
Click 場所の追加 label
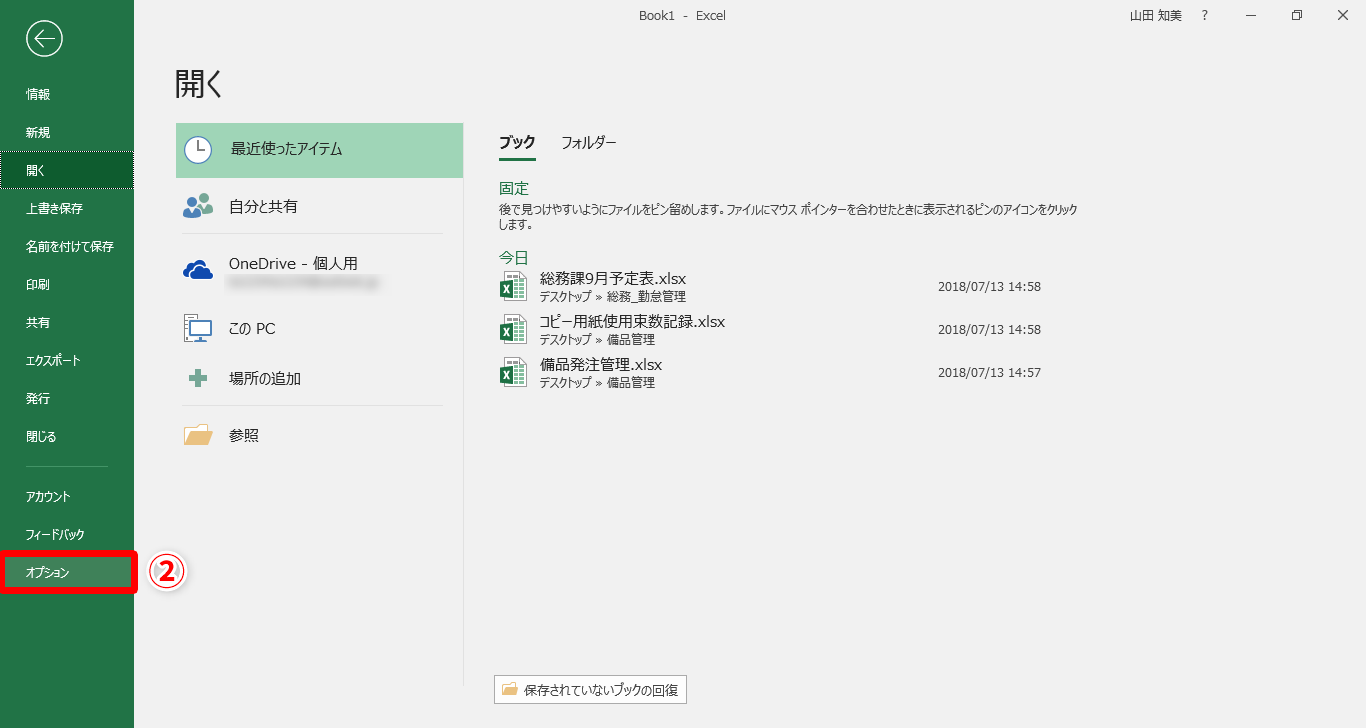click(265, 378)
